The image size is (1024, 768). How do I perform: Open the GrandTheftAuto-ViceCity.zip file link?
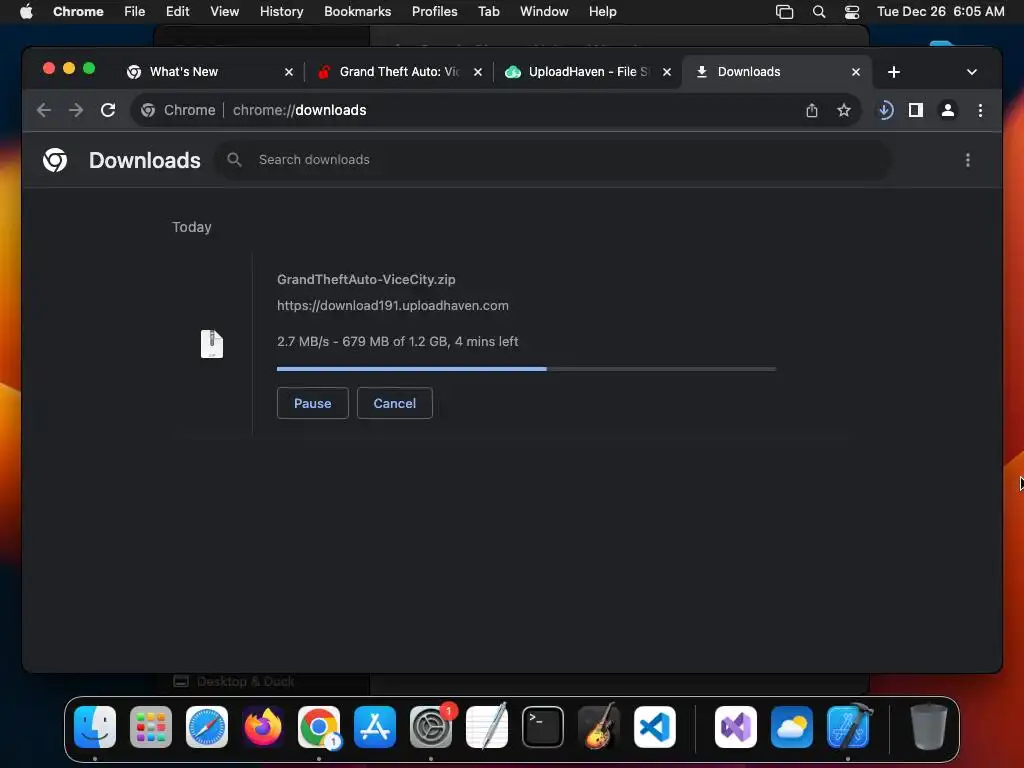click(x=366, y=280)
